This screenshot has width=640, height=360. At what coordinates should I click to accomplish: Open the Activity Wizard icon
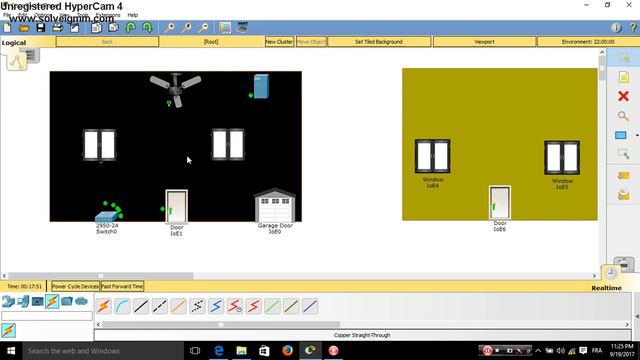(x=74, y=28)
